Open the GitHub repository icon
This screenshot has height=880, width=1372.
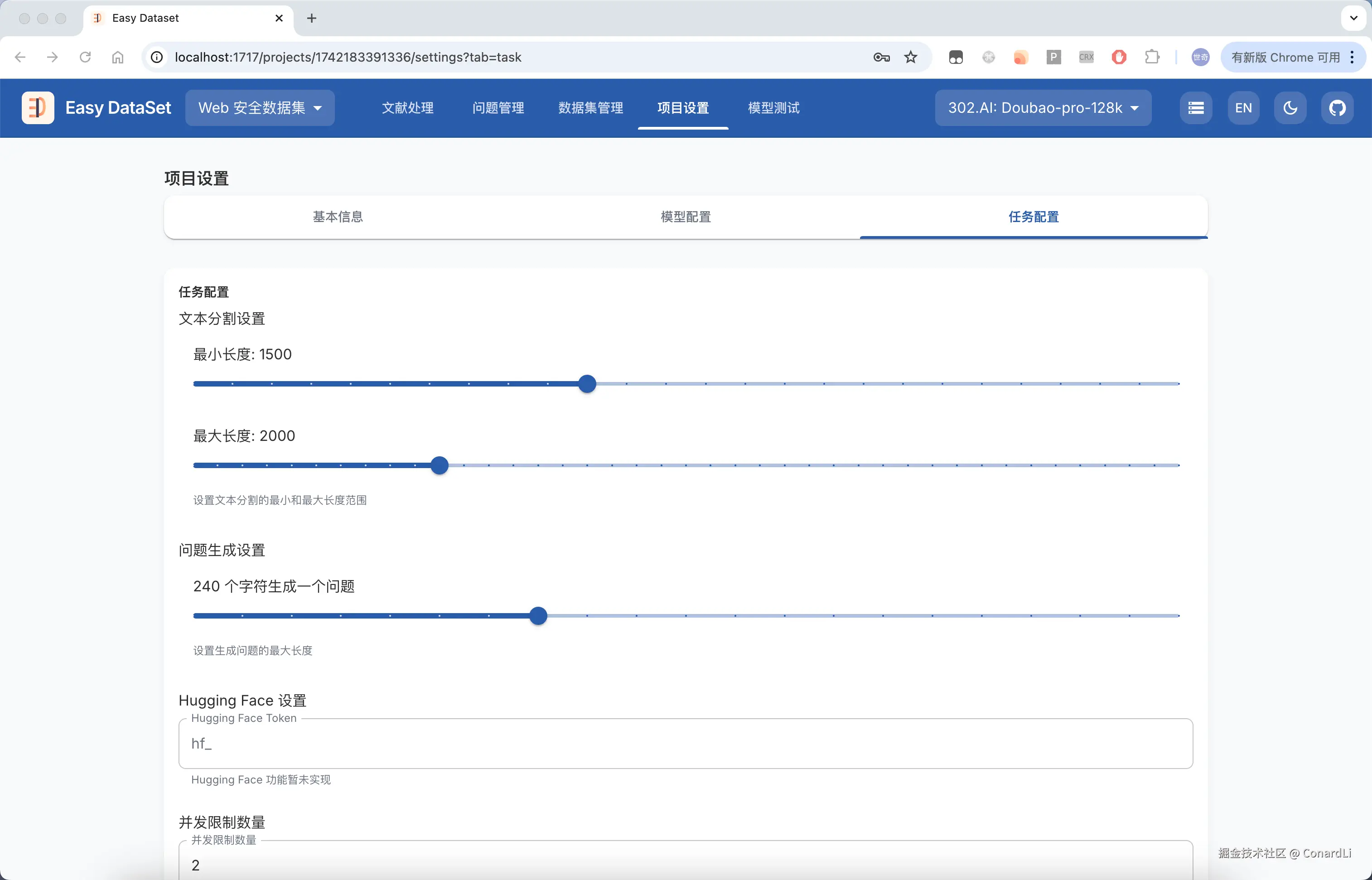point(1337,107)
